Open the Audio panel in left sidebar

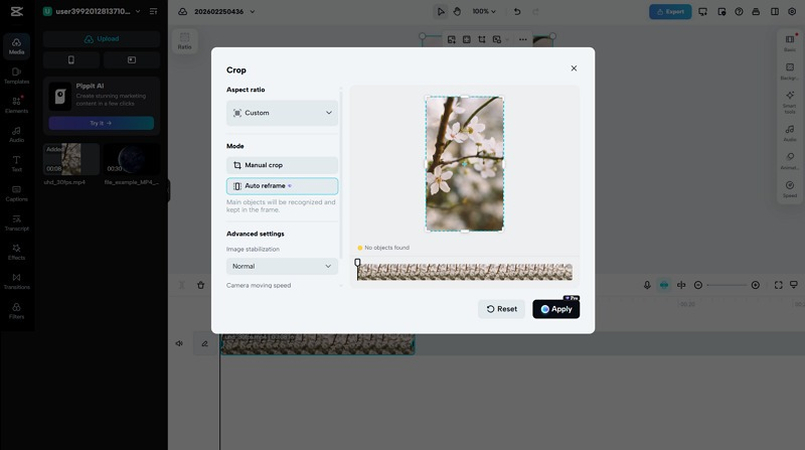tap(16, 134)
